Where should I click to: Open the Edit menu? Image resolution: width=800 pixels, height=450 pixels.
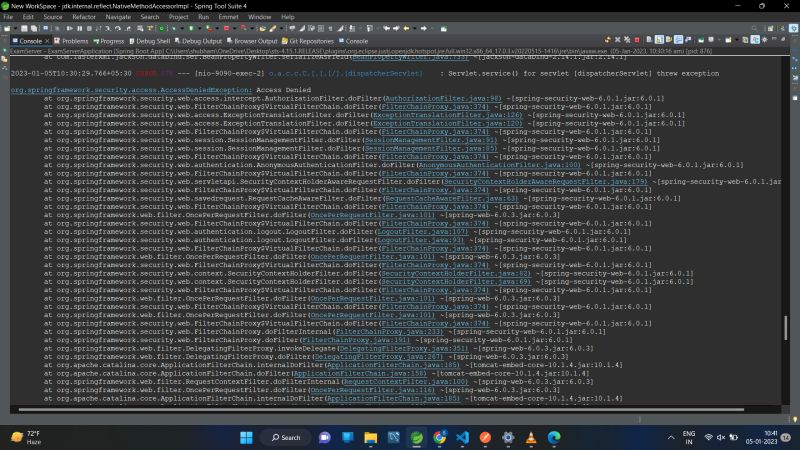coord(28,17)
